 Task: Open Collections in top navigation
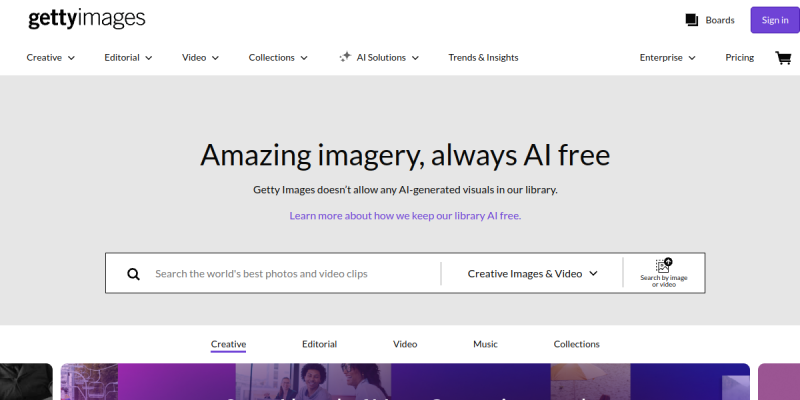click(271, 58)
